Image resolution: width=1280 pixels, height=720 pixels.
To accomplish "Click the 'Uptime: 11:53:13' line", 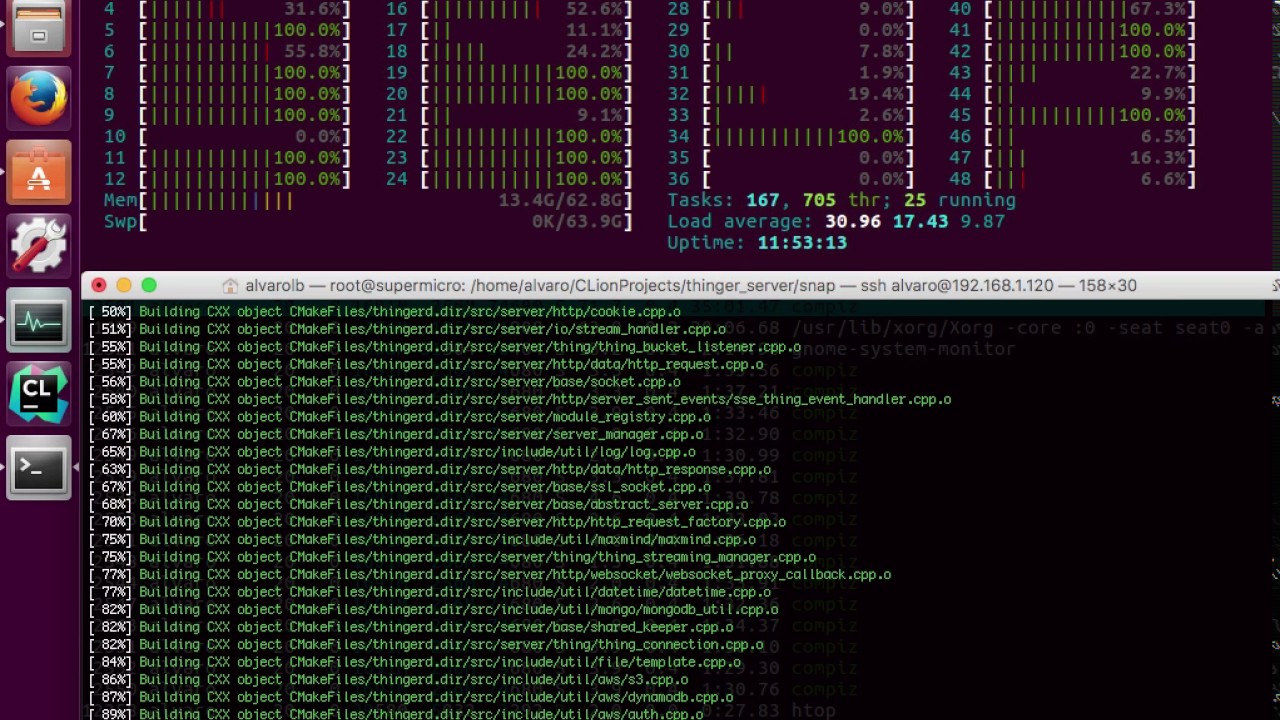I will click(x=757, y=243).
